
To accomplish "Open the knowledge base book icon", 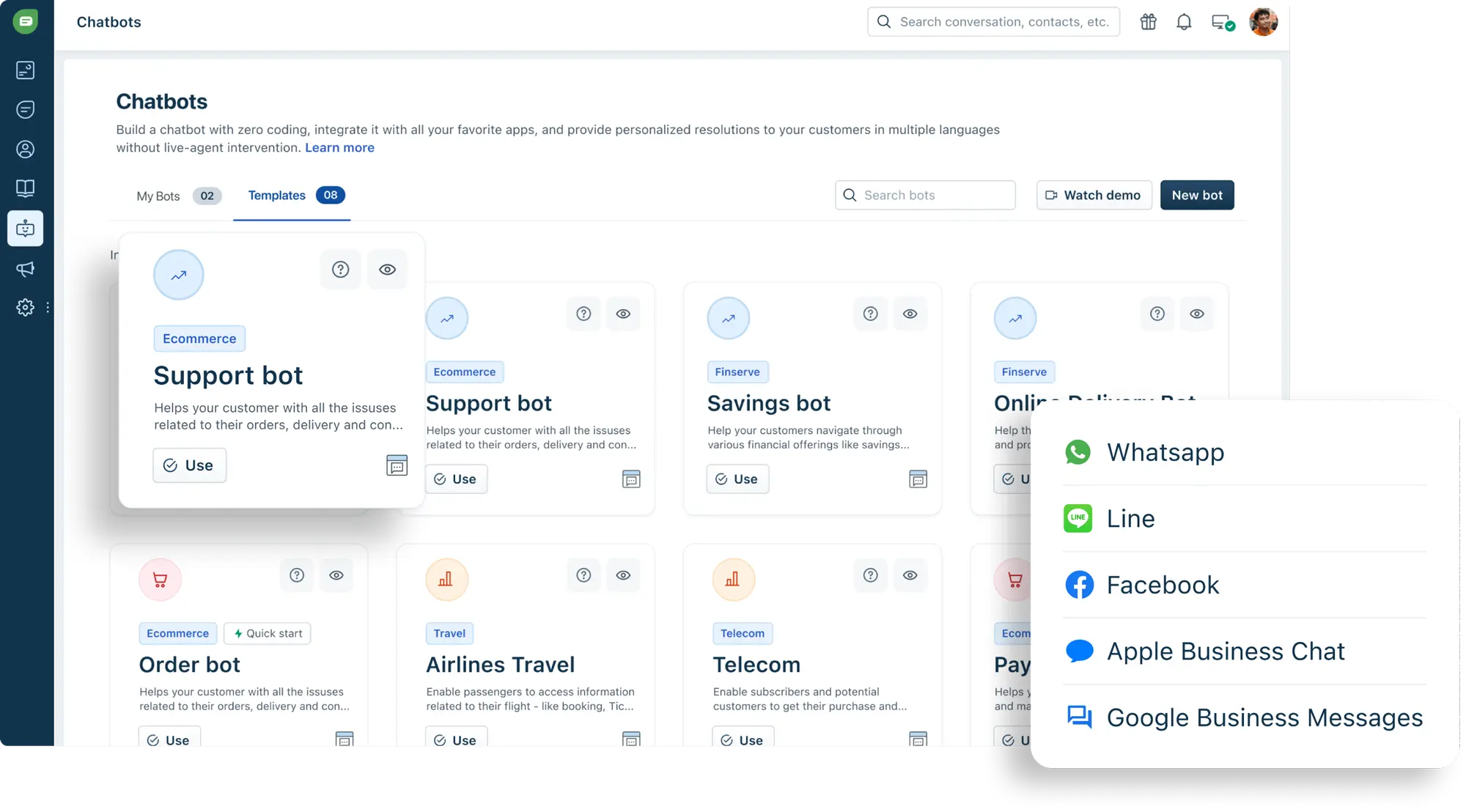I will (26, 188).
